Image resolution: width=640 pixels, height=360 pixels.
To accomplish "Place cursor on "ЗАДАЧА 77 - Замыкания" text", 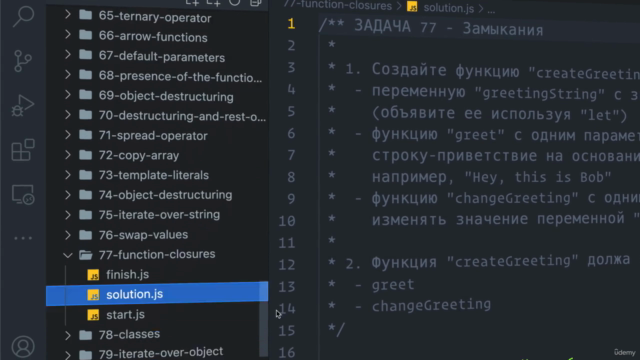I will coord(448,28).
